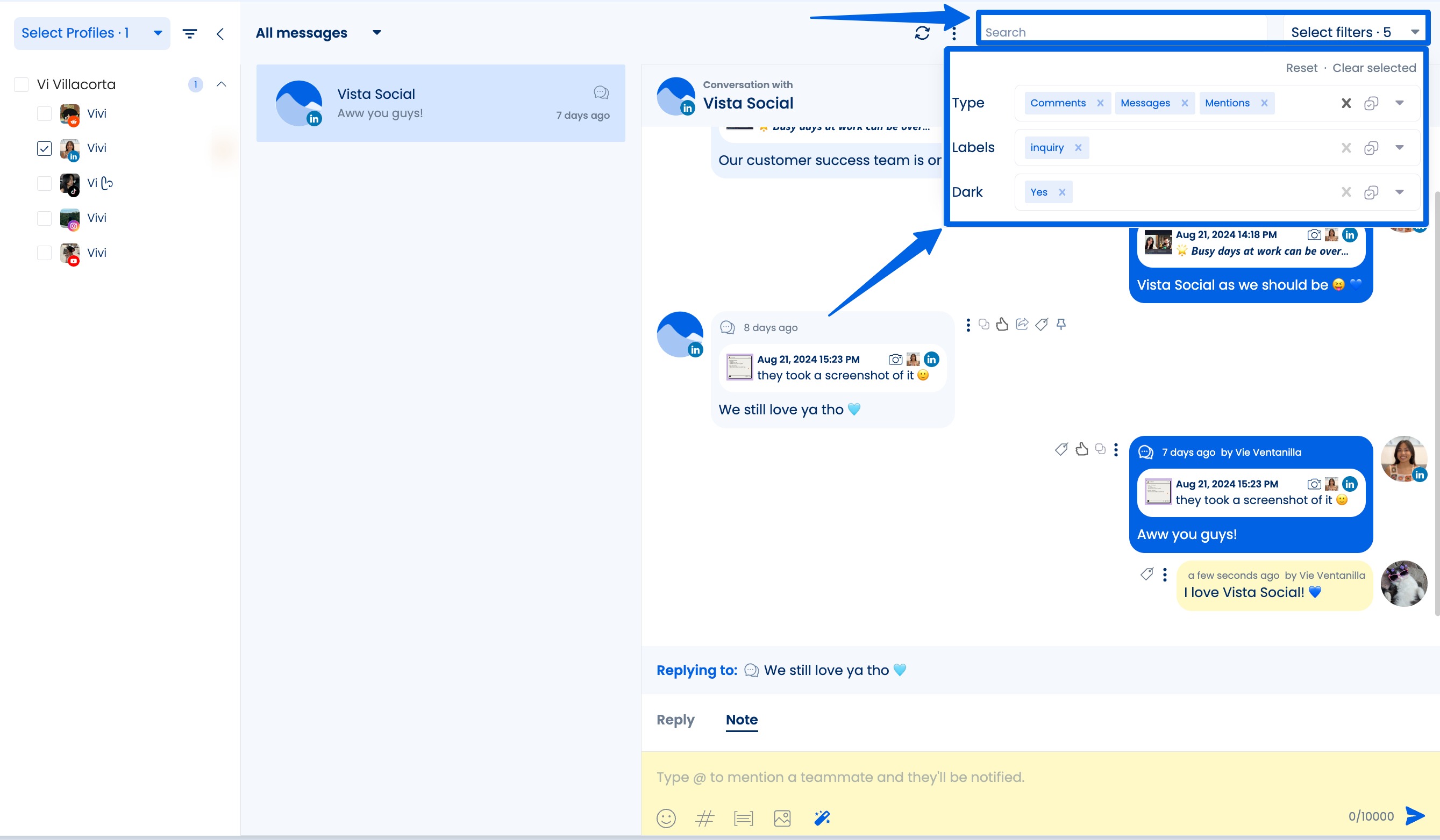Send the note with the paper plane
This screenshot has height=840, width=1440.
pos(1415,816)
